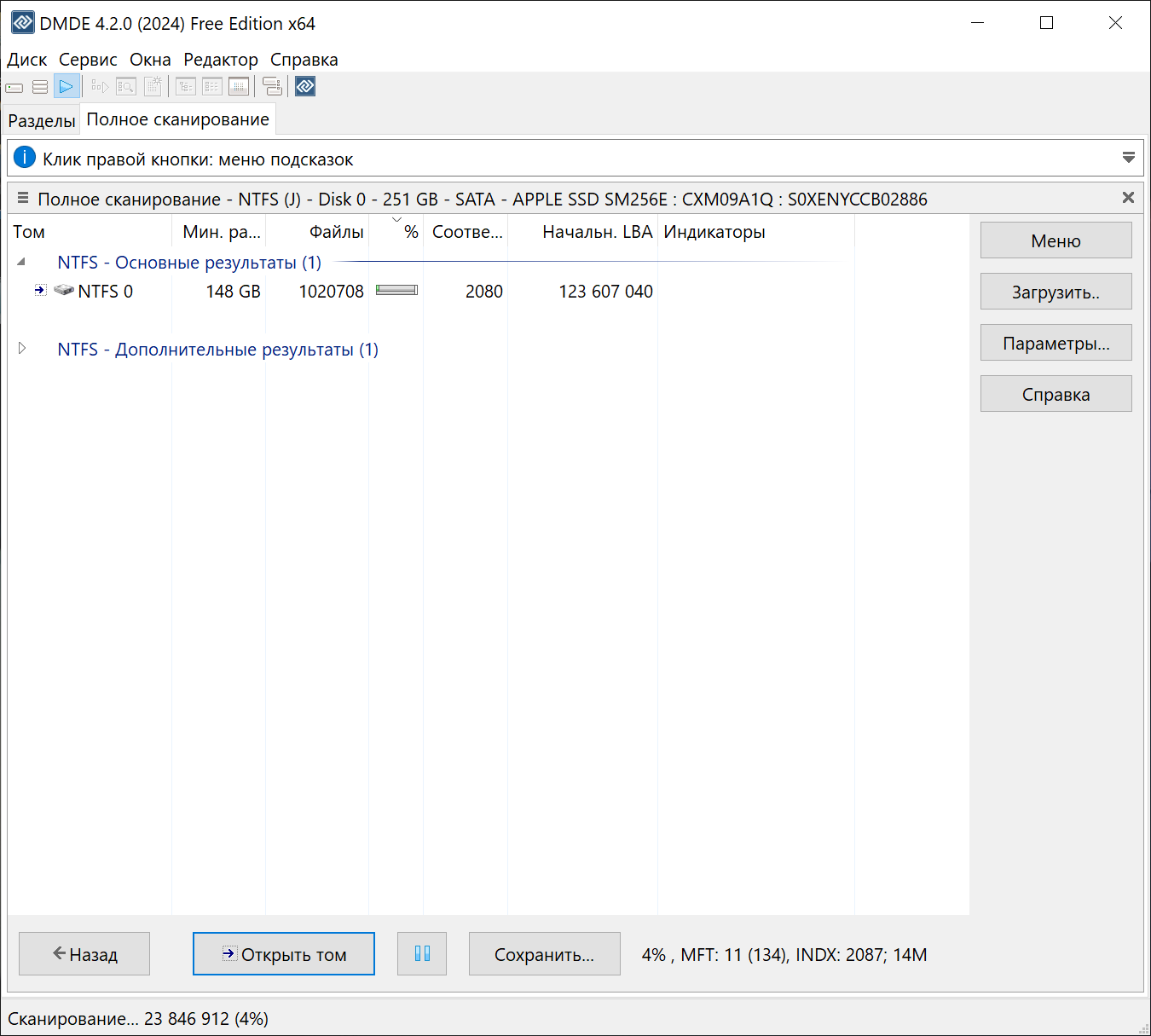Screen dimensions: 1151x1036
Task: Click the DMDE title bar app icon
Action: (x=23, y=23)
